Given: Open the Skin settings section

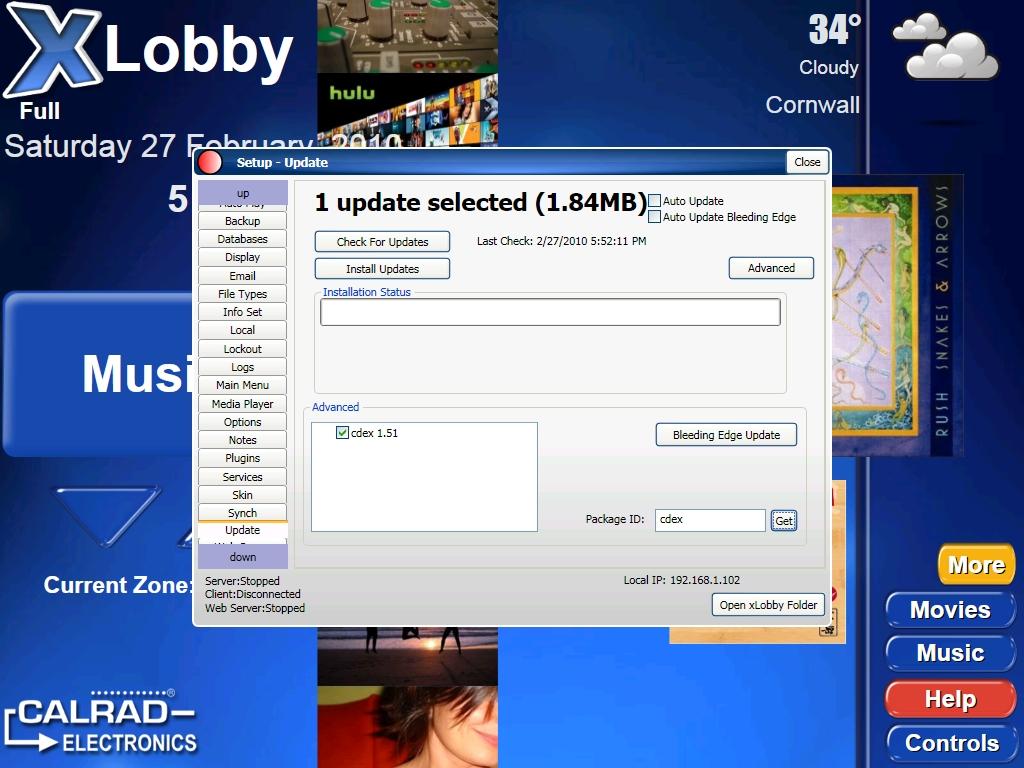Looking at the screenshot, I should tap(242, 495).
